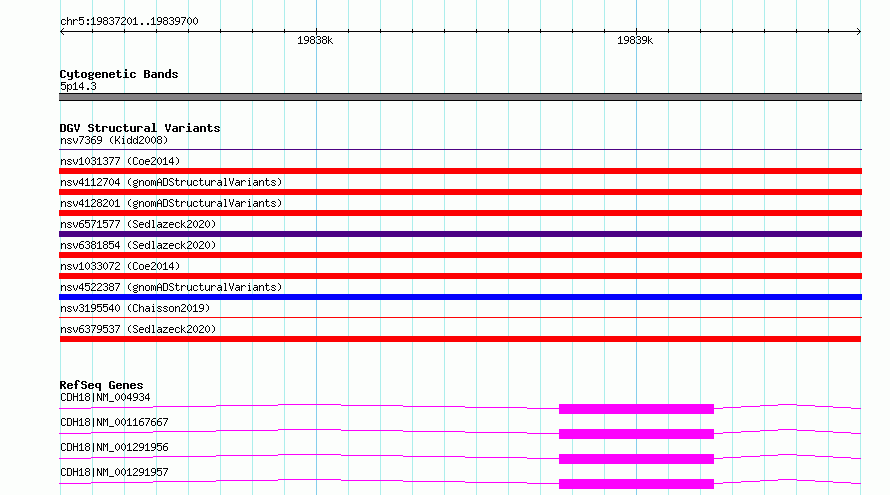Image resolution: width=890 pixels, height=495 pixels.
Task: Open variant label nsv6381854 (Sedlazeck2020)
Action: point(138,245)
